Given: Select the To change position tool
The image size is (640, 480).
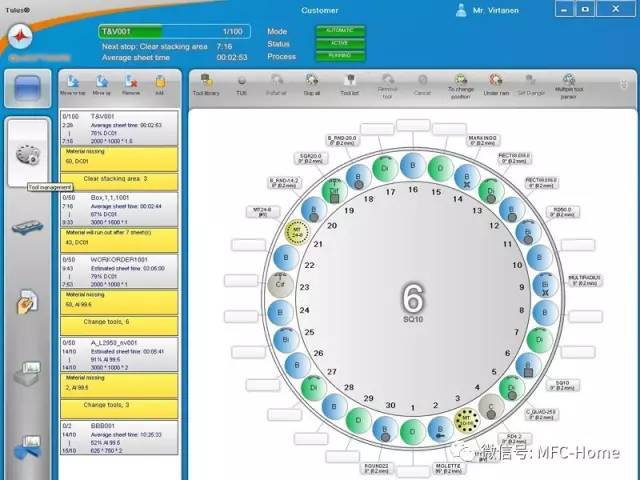Looking at the screenshot, I should (x=460, y=83).
